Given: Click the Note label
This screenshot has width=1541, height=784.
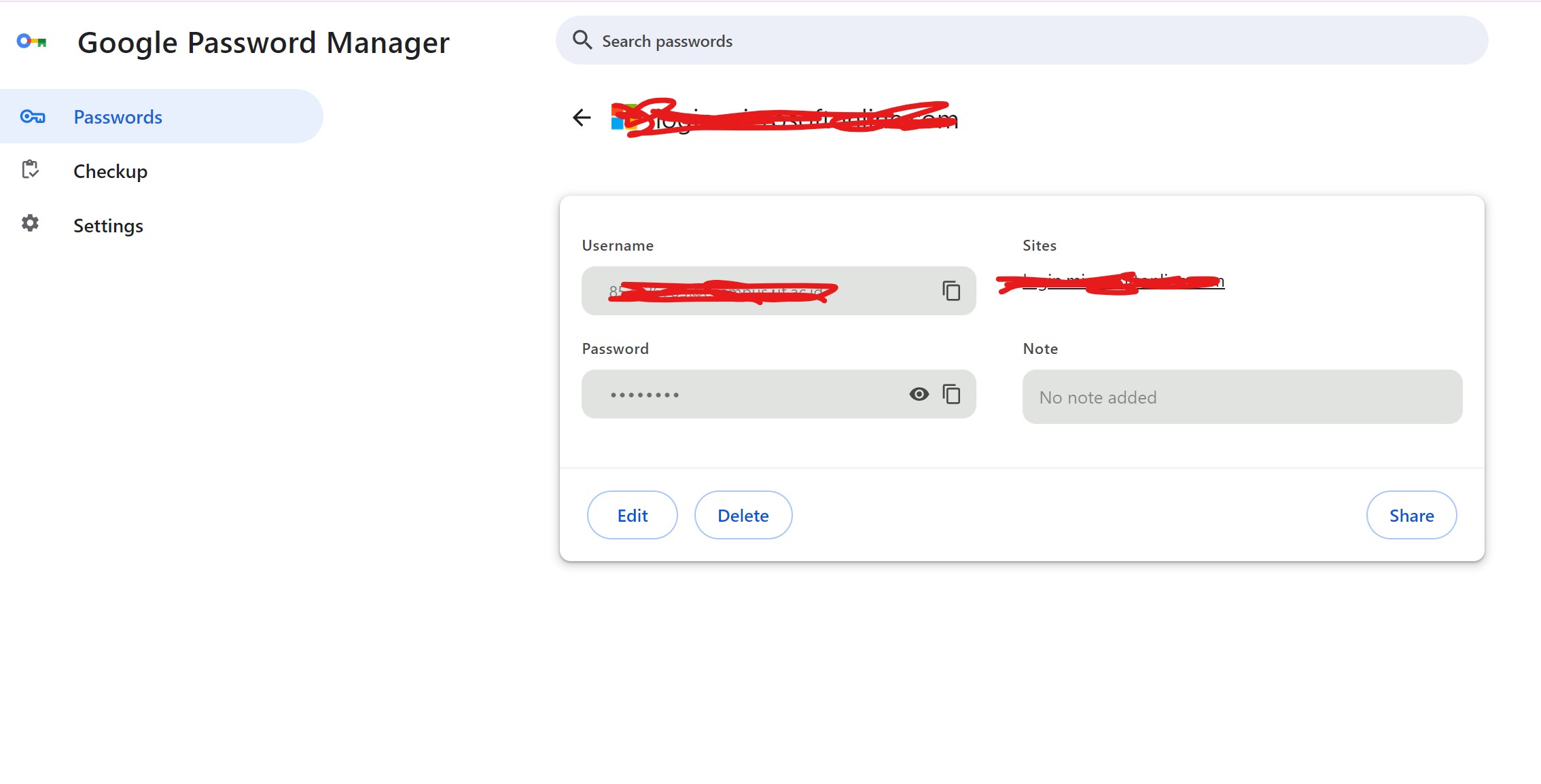Looking at the screenshot, I should point(1040,349).
